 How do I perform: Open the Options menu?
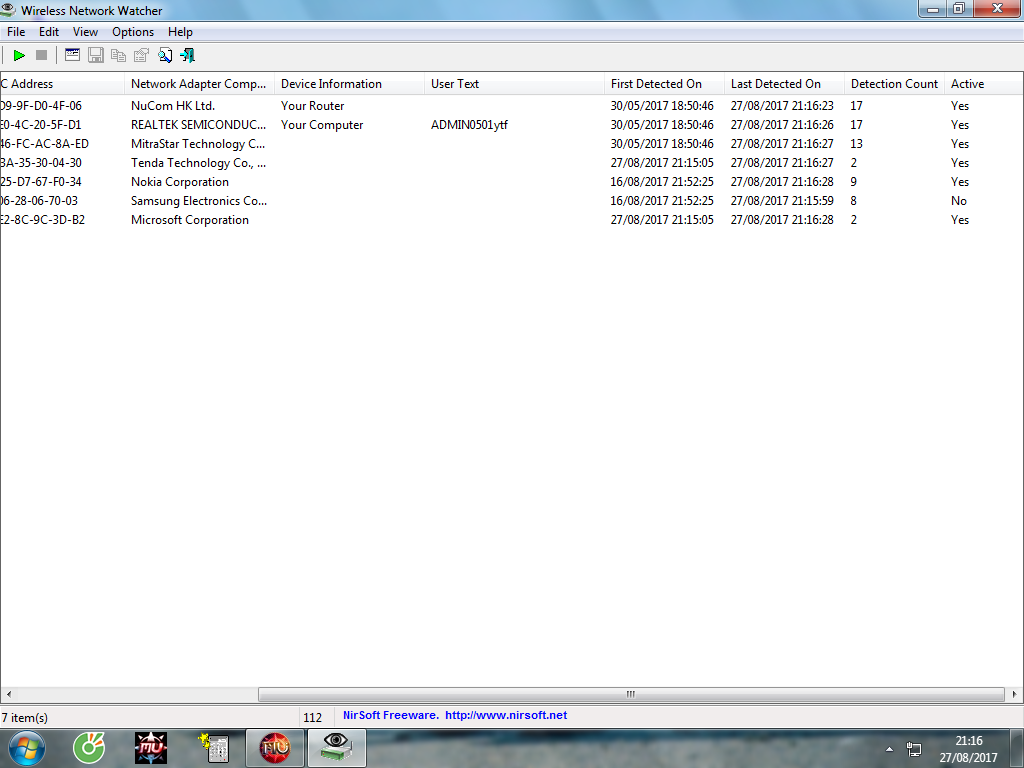tap(133, 32)
